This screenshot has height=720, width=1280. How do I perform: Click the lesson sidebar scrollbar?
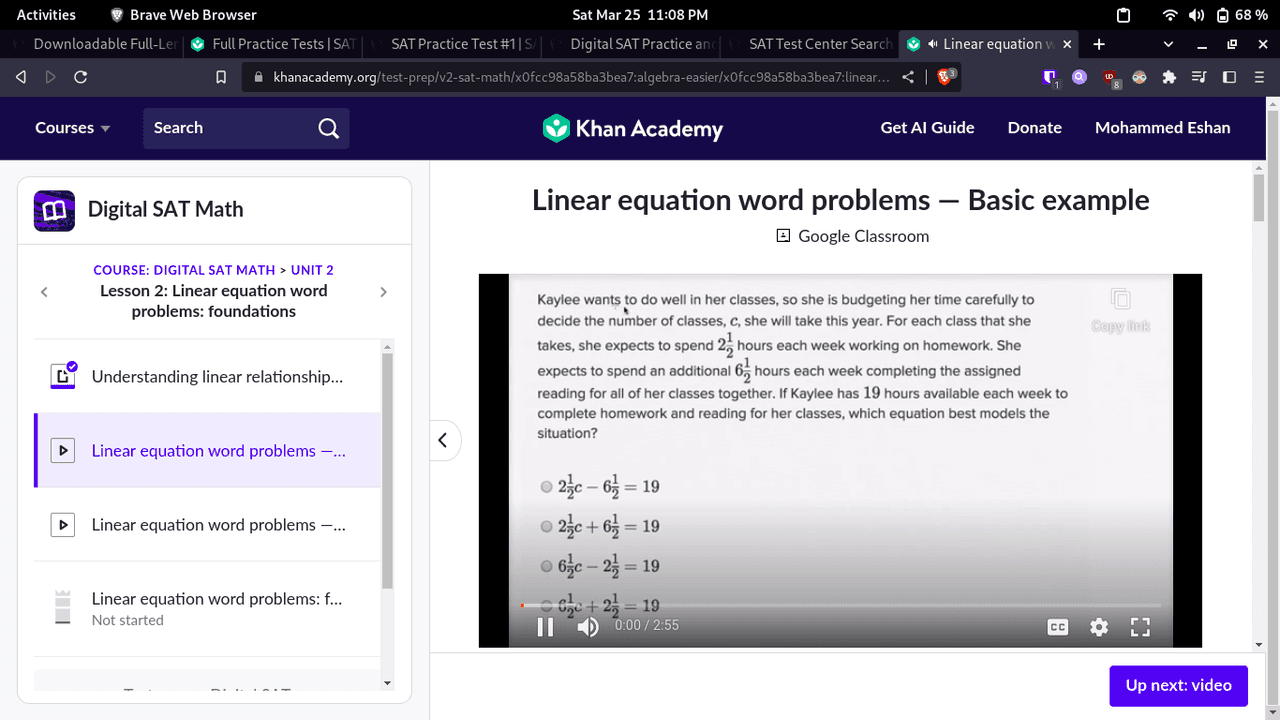click(388, 470)
